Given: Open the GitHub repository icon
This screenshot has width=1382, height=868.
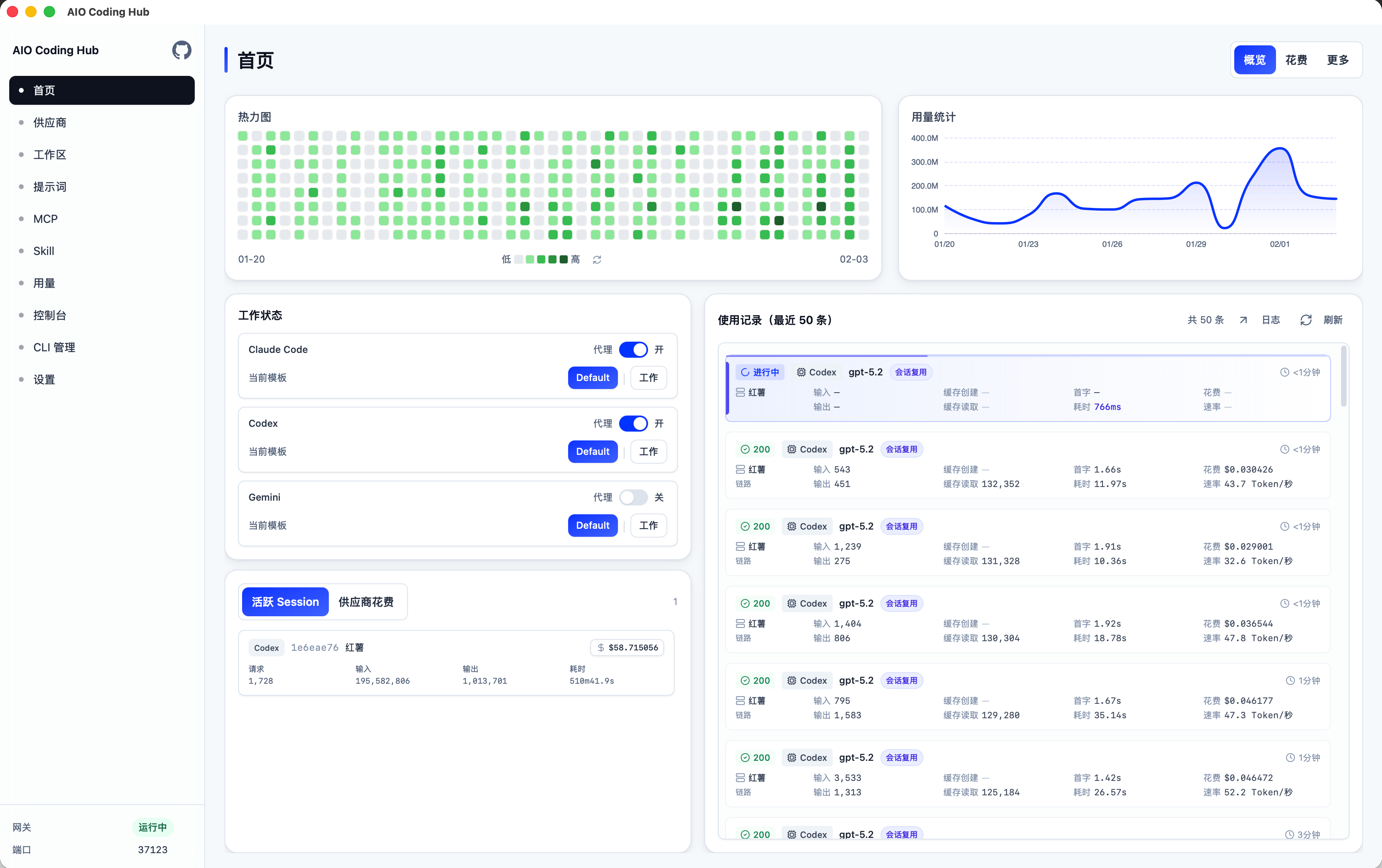Looking at the screenshot, I should [181, 50].
